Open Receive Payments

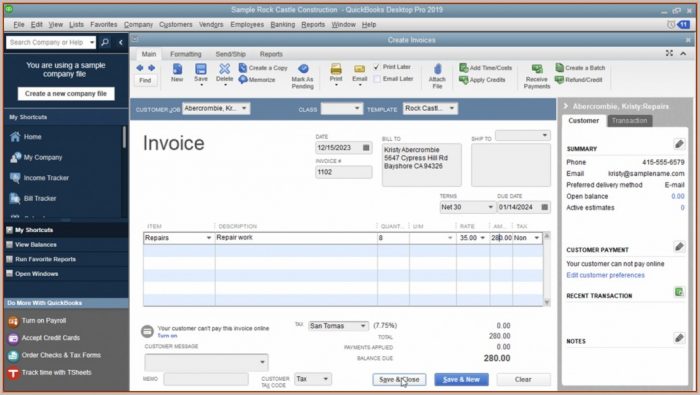(537, 76)
